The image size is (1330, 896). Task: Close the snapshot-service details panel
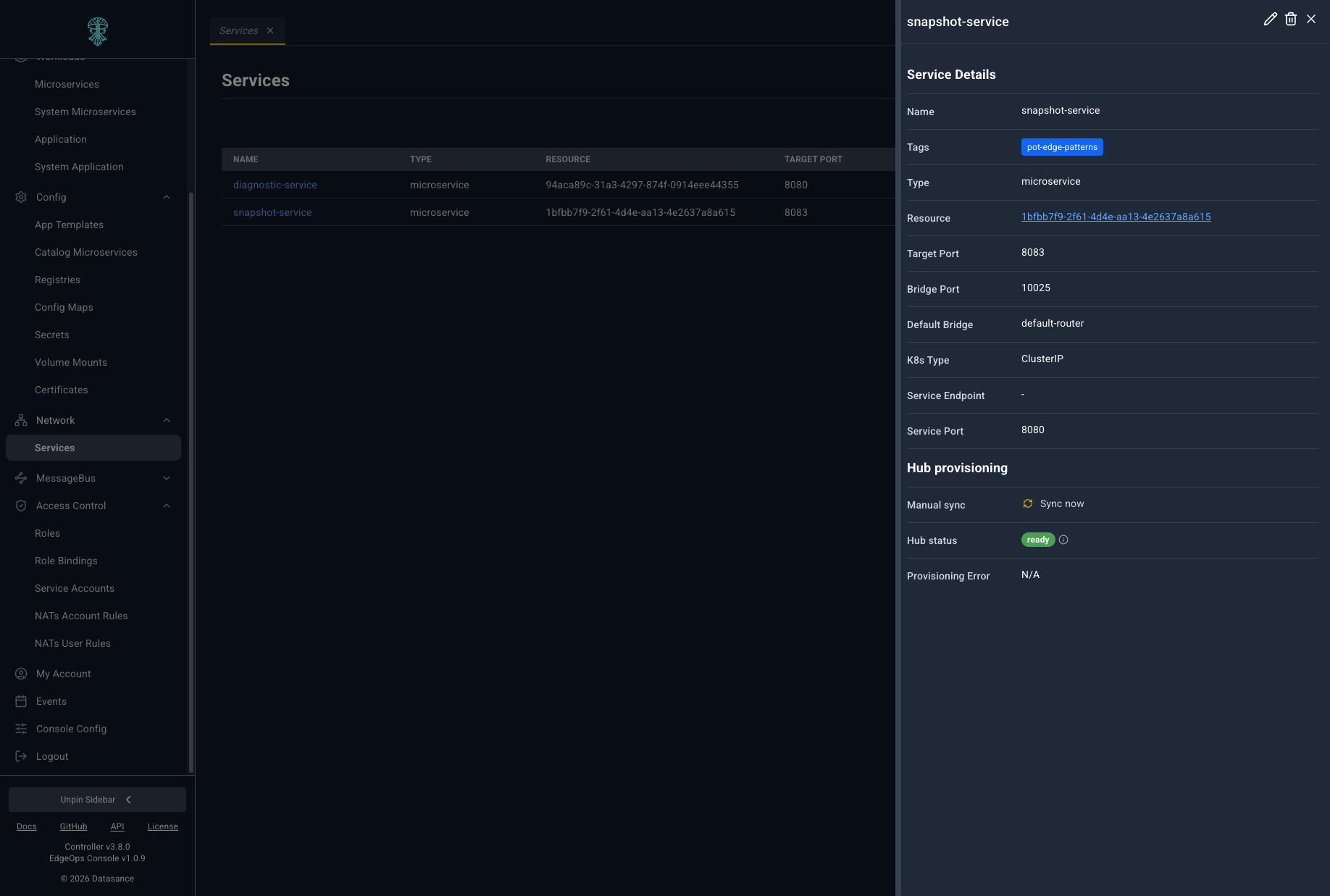[1311, 20]
